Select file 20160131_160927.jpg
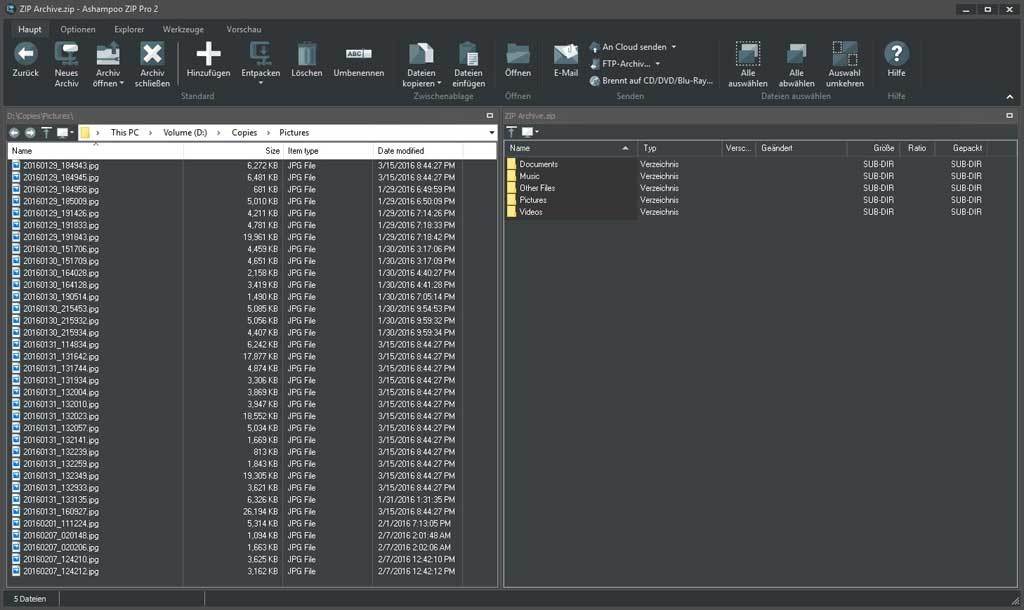Screen dimensions: 1024x610 [61, 511]
